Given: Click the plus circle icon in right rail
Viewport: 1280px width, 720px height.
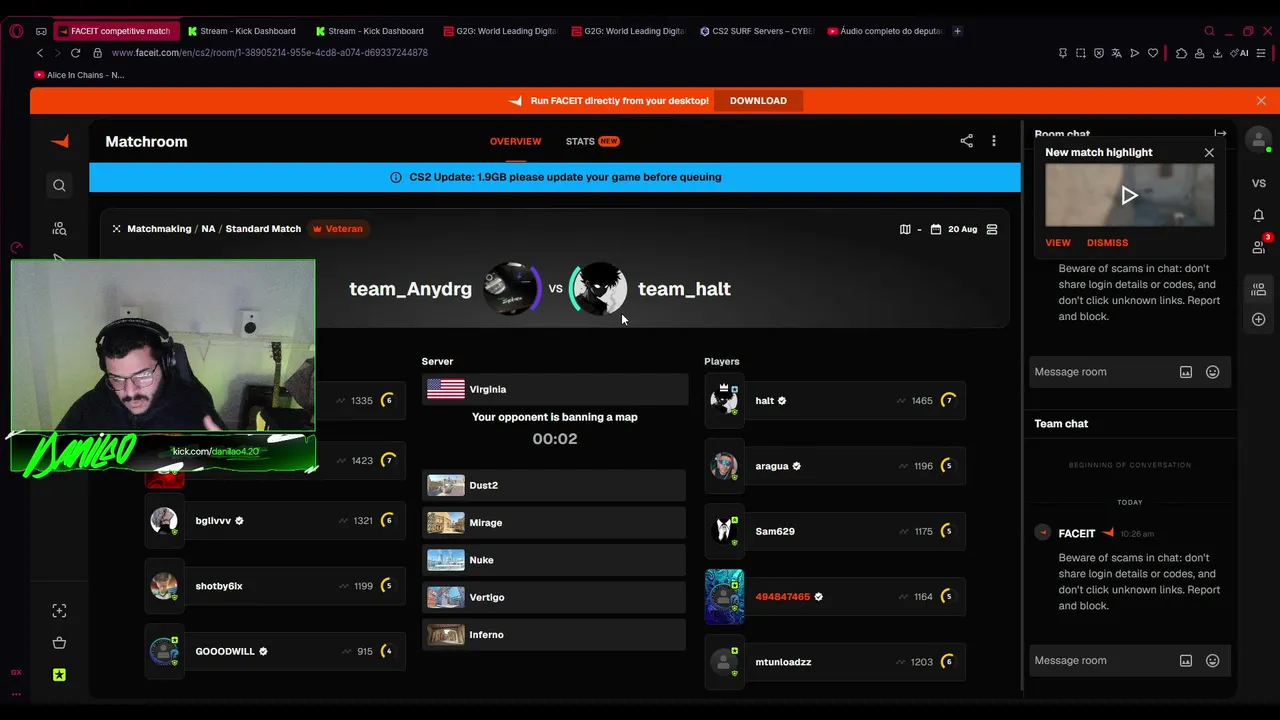Looking at the screenshot, I should pos(1259,319).
